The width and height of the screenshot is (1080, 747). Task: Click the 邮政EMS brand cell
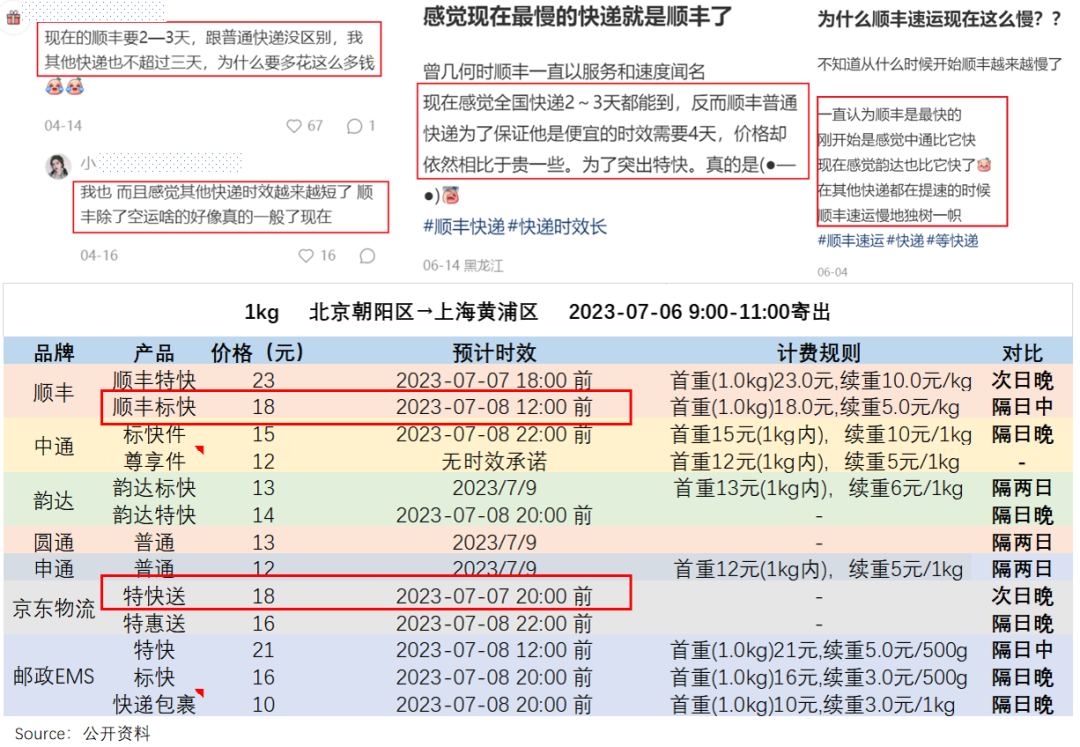click(53, 676)
